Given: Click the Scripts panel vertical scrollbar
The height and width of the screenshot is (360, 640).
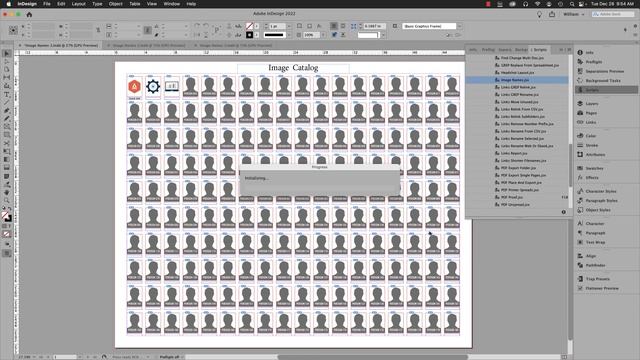Looking at the screenshot, I should [x=570, y=164].
